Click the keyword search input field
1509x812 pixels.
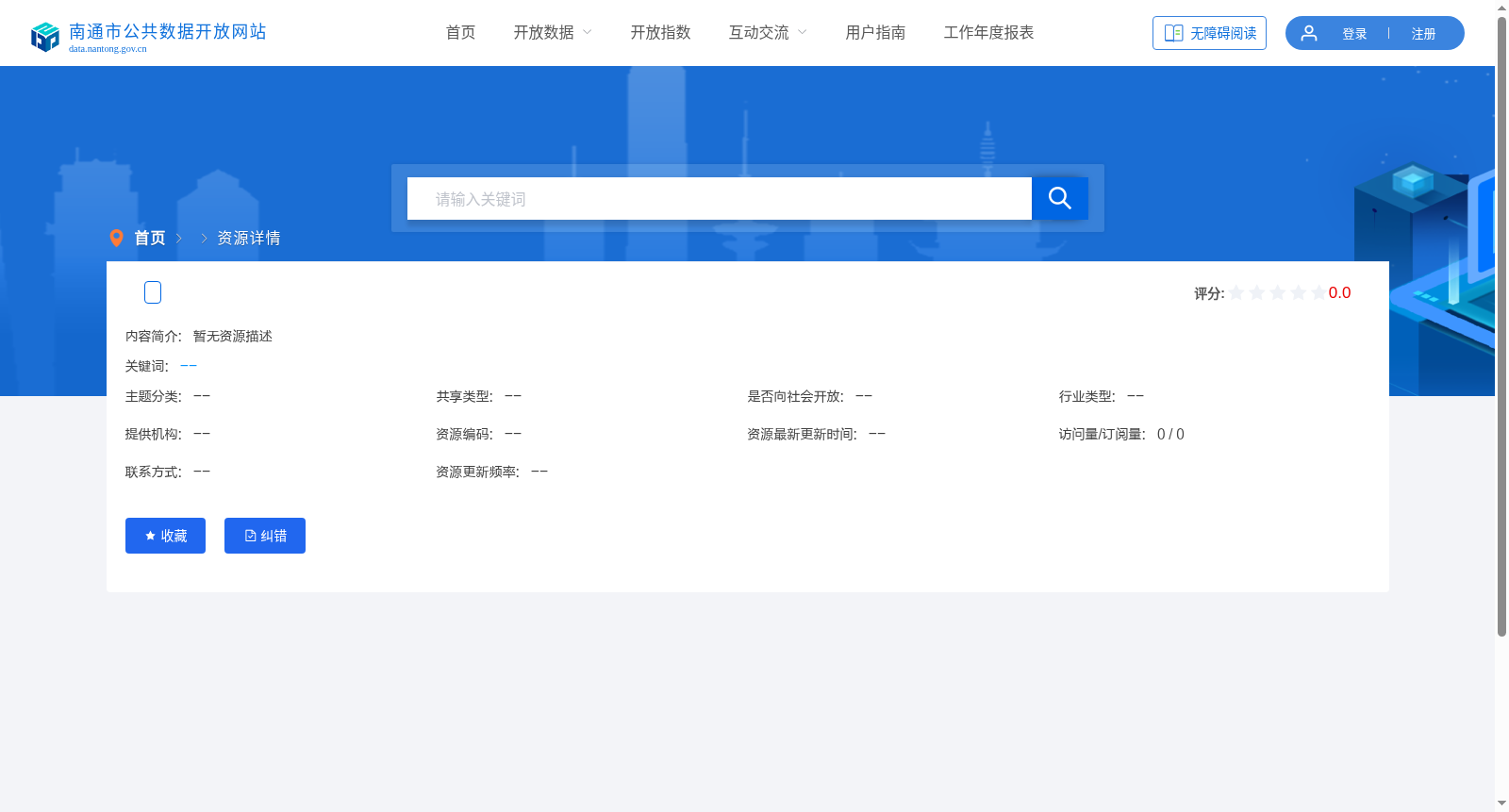pyautogui.click(x=720, y=198)
